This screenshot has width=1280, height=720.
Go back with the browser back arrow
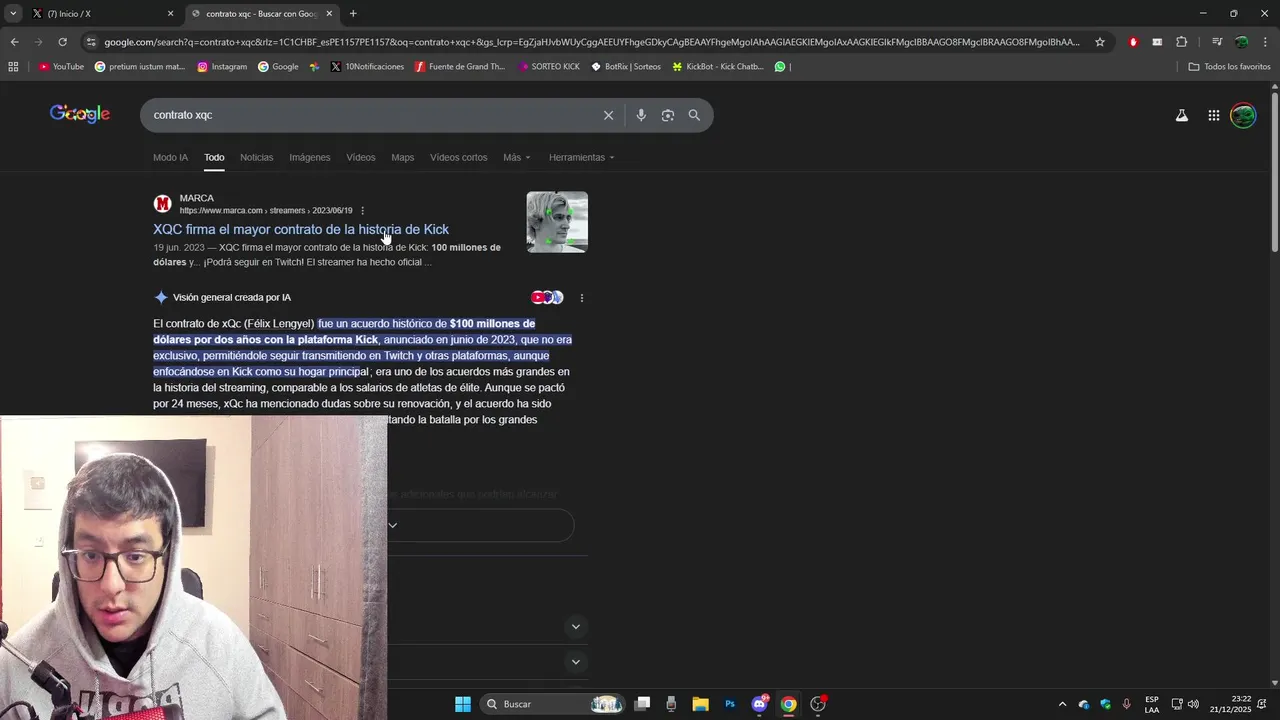click(14, 42)
